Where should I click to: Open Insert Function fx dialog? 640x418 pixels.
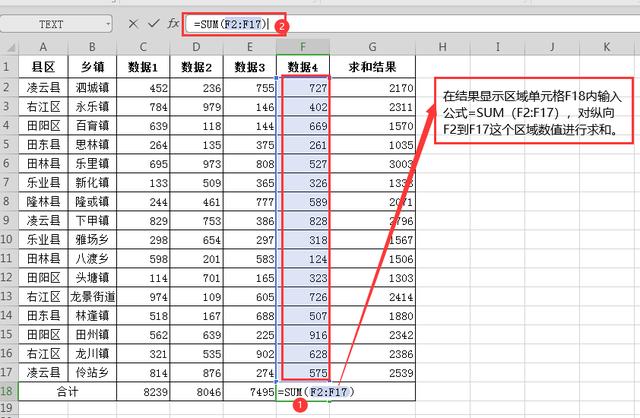pos(173,23)
